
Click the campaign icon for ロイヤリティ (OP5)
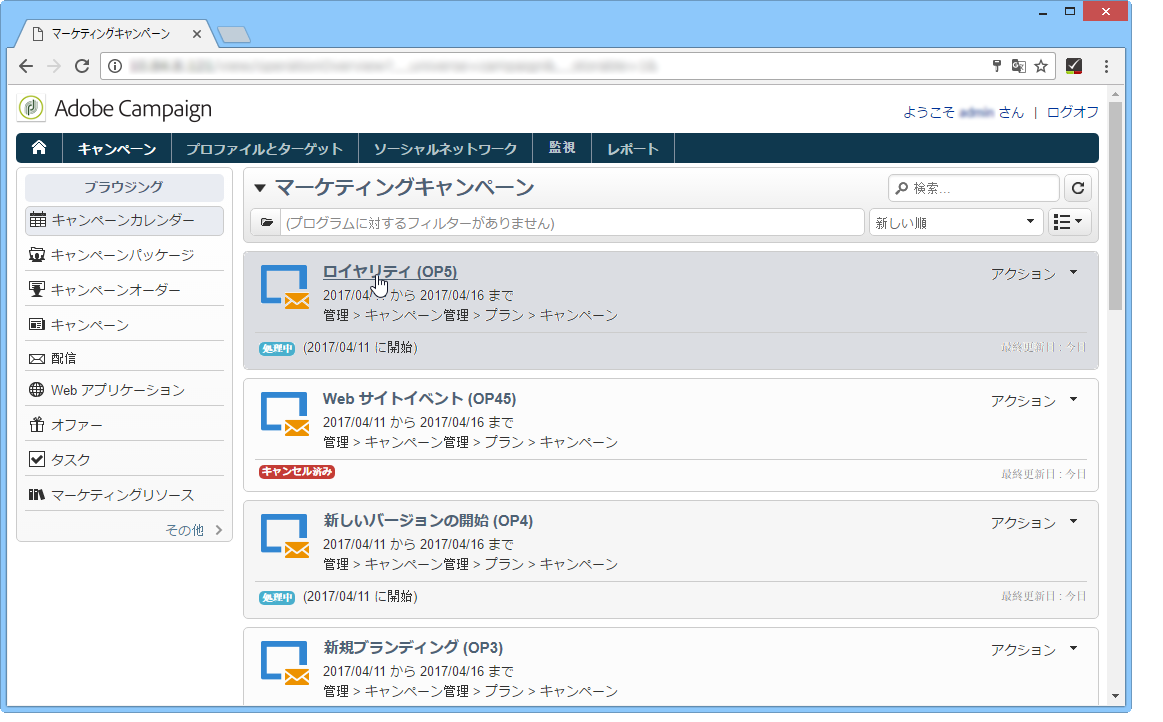(285, 286)
